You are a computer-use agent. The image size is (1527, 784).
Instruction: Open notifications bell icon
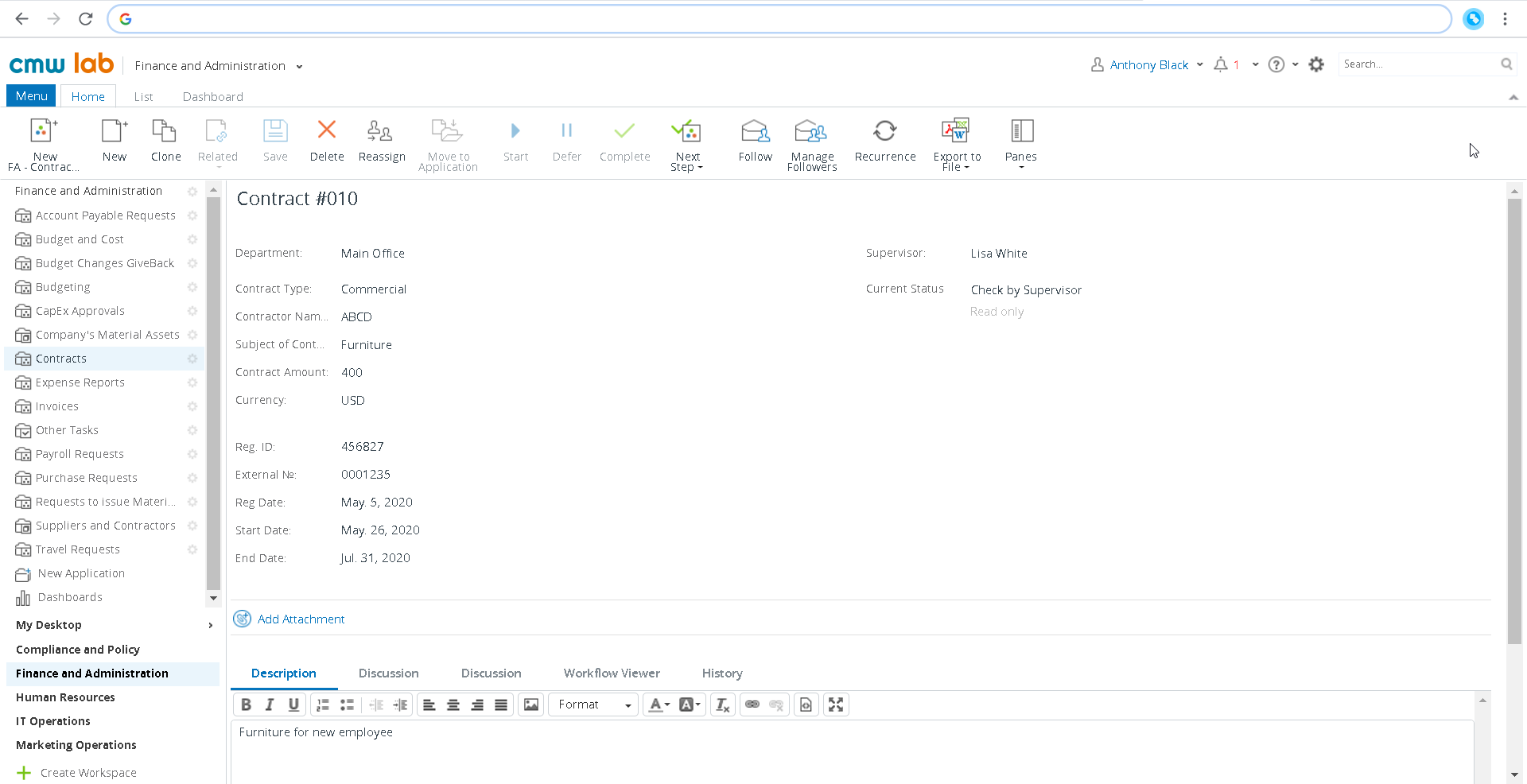[x=1221, y=64]
